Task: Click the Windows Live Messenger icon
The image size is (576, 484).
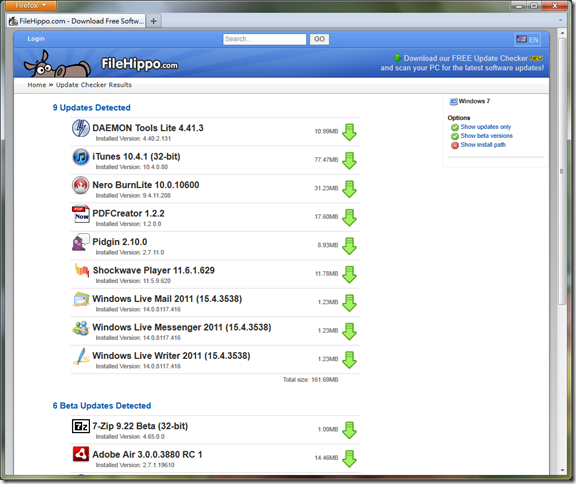Action: (x=81, y=328)
